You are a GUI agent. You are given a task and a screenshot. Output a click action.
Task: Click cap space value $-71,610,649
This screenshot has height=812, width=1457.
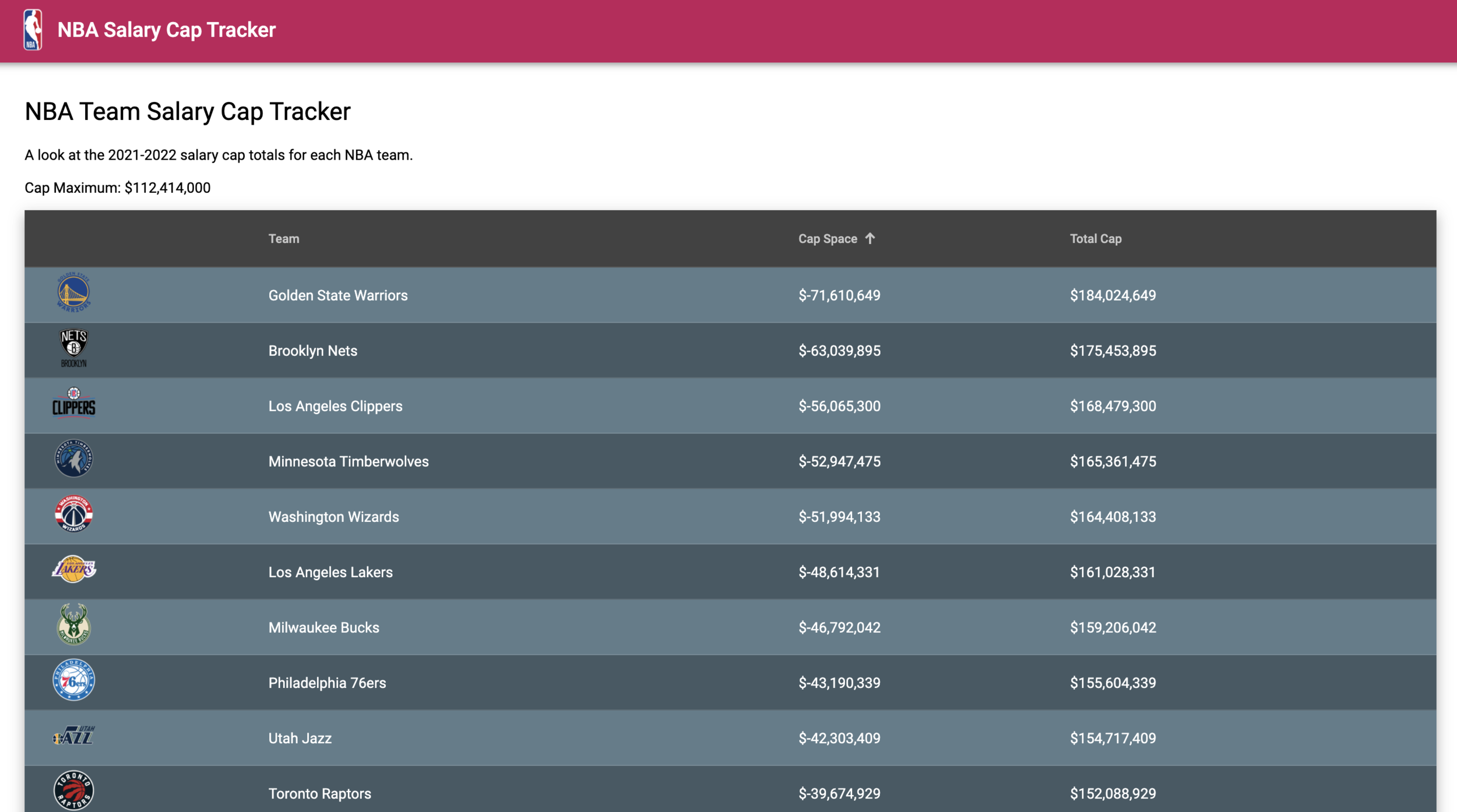(839, 295)
